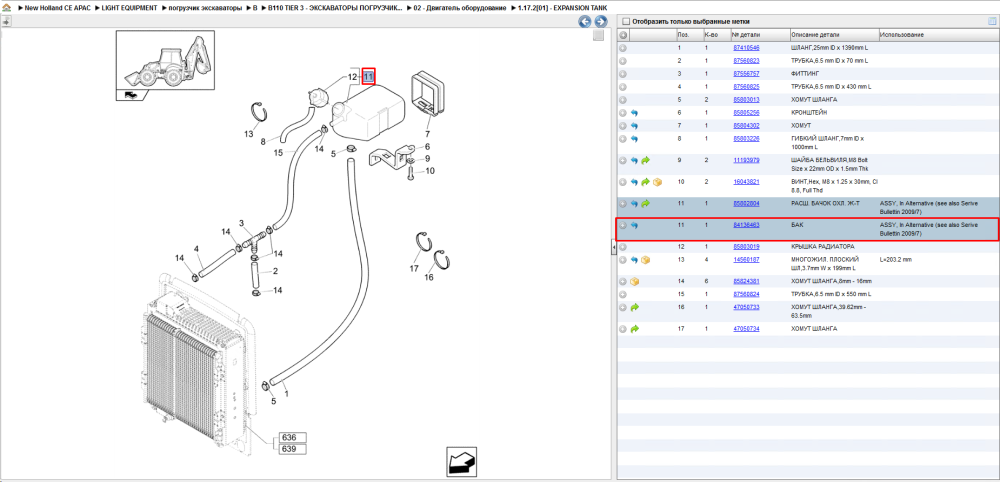Collapse the parts panel via splitter handle
This screenshot has width=1000, height=482.
613,247
